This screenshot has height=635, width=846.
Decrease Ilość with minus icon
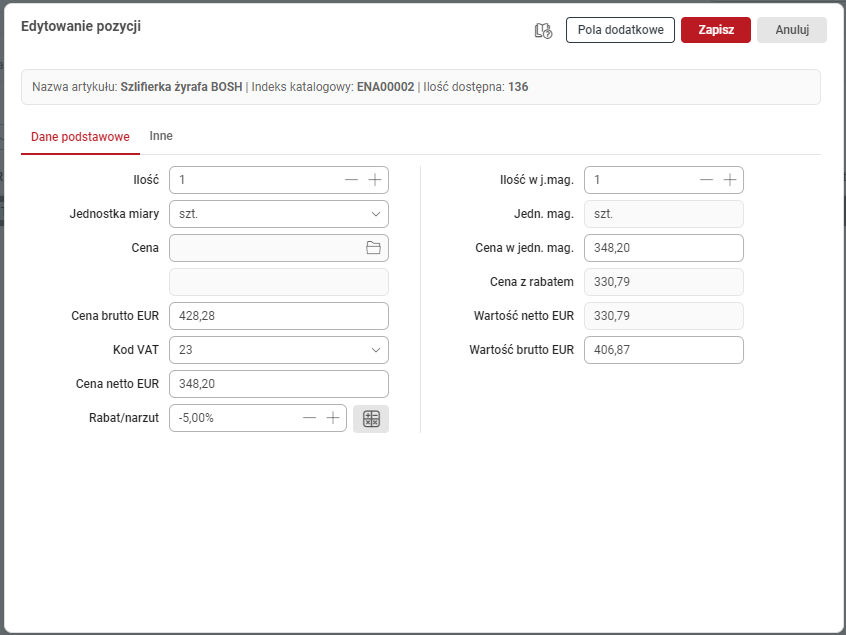point(351,180)
